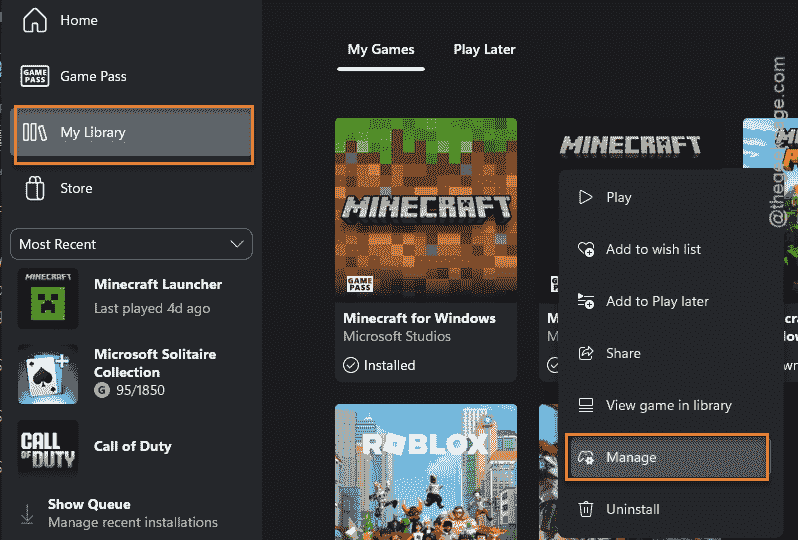
Task: Click the 95/1850 gamerscore text
Action: click(x=140, y=390)
